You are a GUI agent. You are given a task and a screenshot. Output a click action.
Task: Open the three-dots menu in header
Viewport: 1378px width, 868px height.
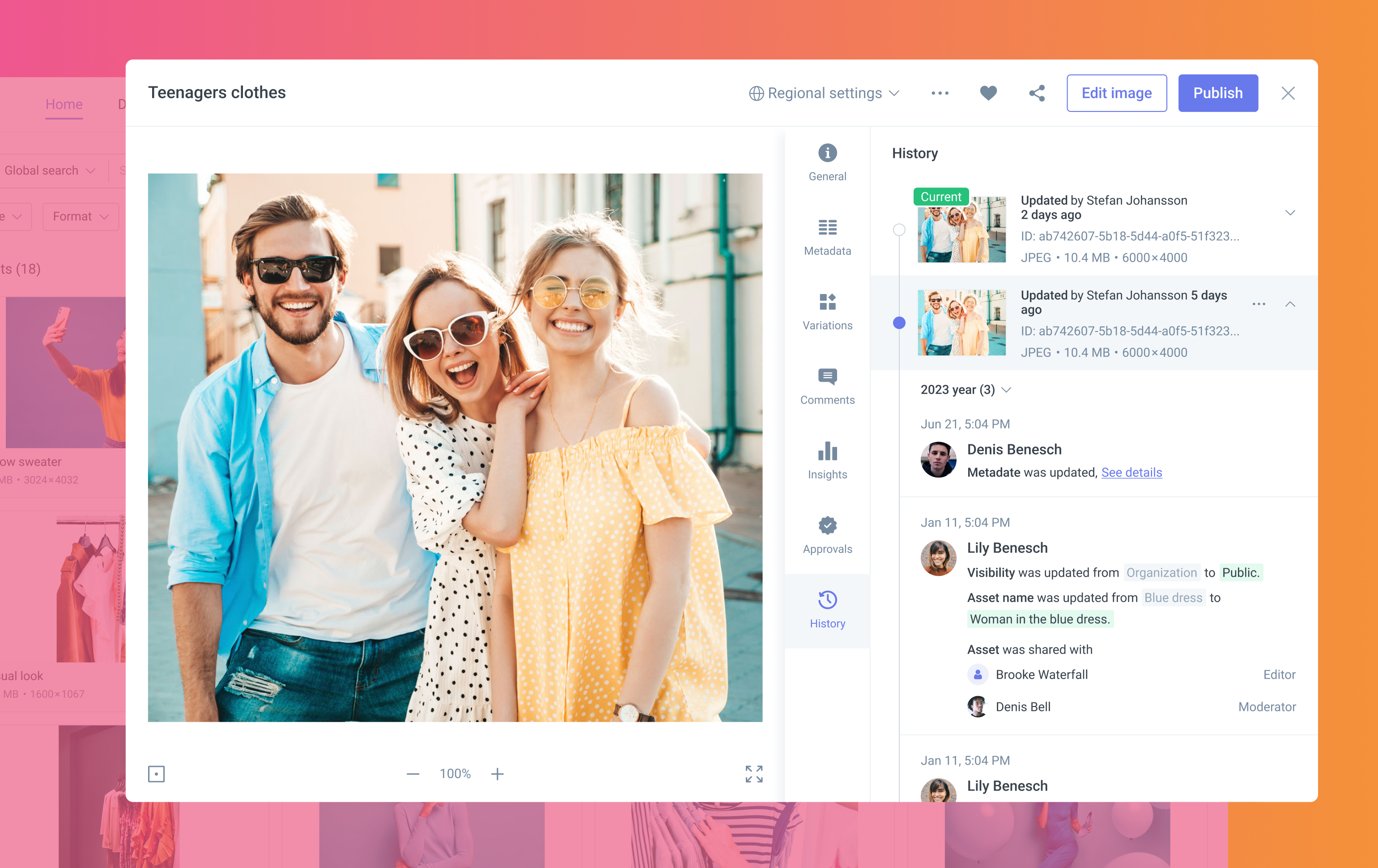(x=940, y=93)
